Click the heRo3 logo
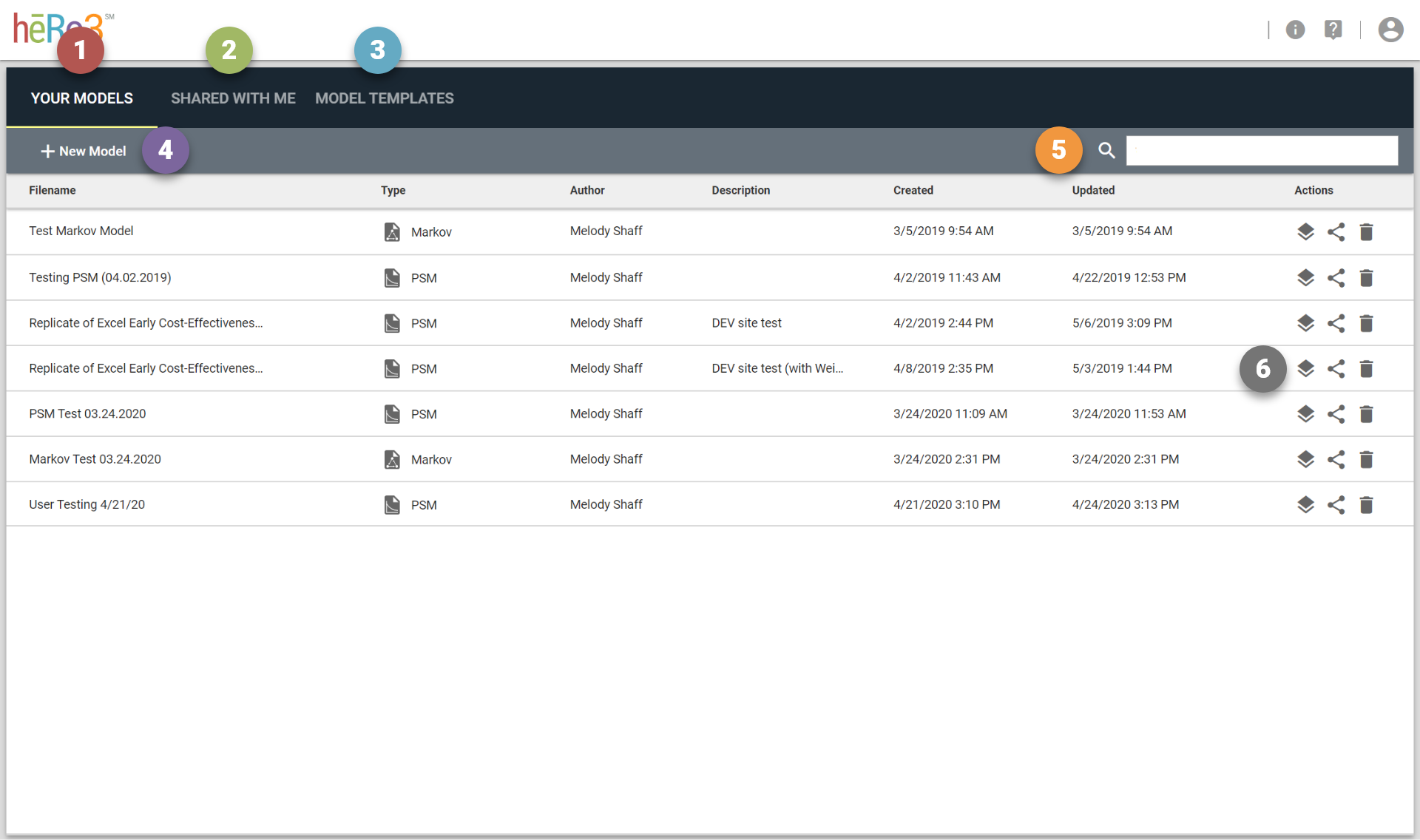Image resolution: width=1420 pixels, height=840 pixels. click(63, 28)
